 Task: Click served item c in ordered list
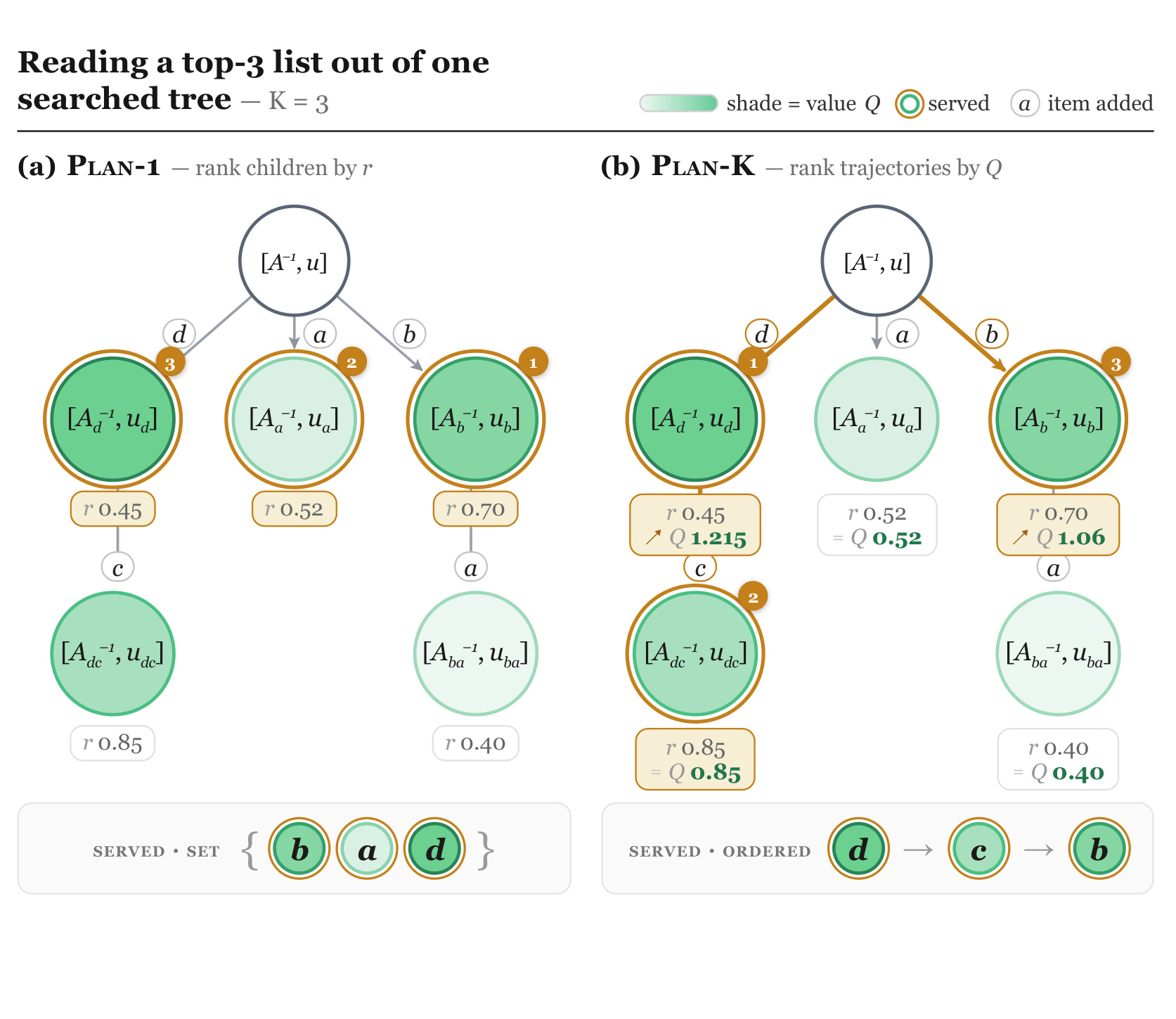(x=978, y=850)
